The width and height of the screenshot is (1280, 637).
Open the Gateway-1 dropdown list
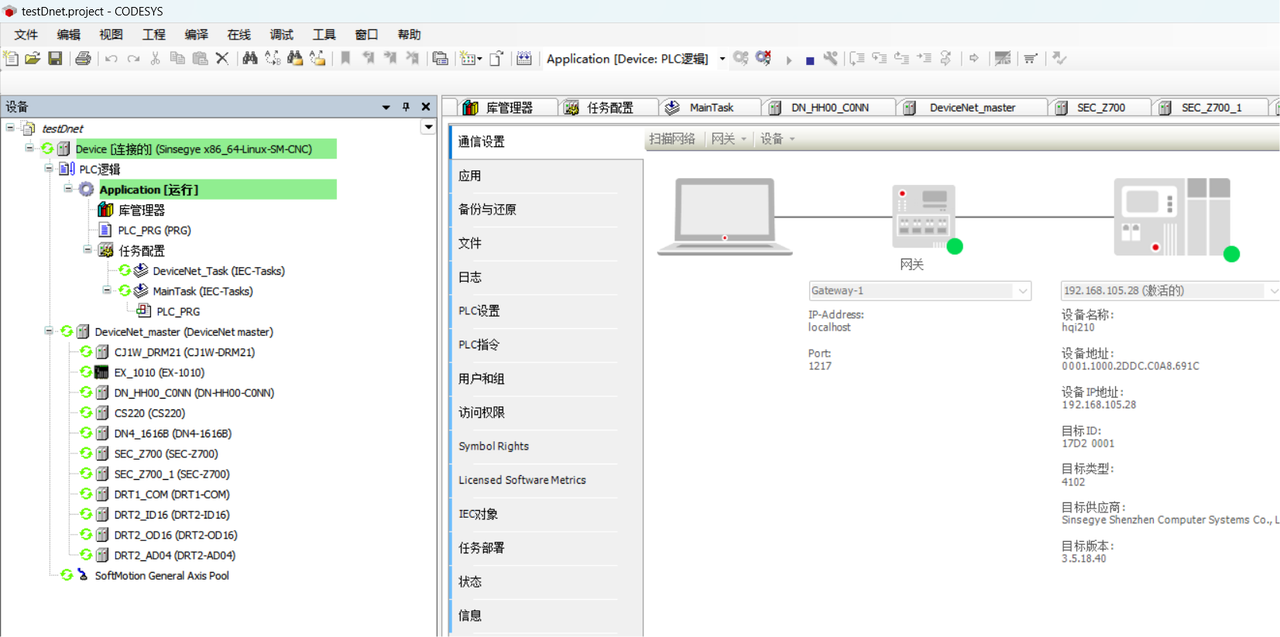(x=1022, y=291)
